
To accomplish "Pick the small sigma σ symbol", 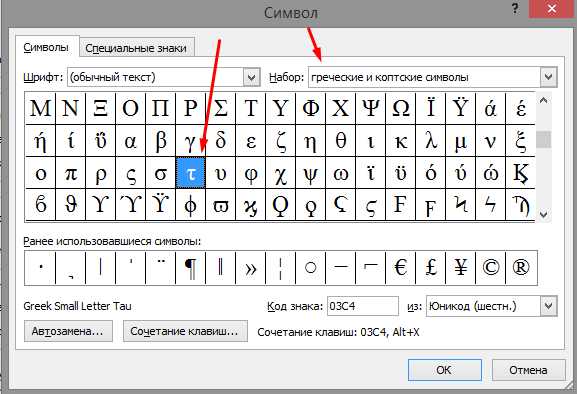I will coord(160,173).
